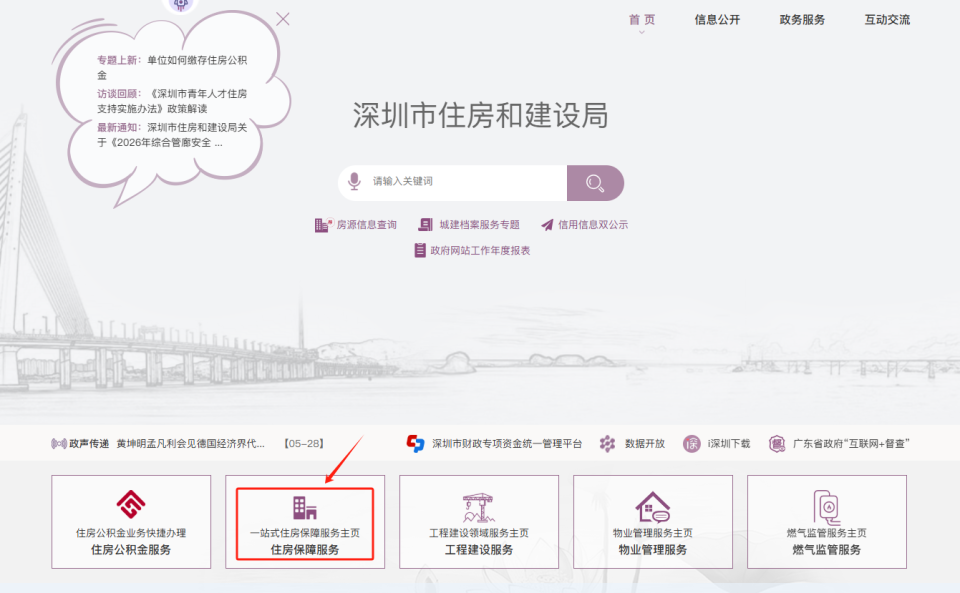Open bubble notice about 2026年综合管廊安全

173,135
